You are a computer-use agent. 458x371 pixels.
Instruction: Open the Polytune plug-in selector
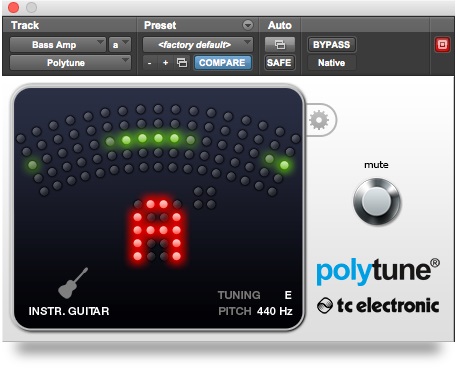70,63
